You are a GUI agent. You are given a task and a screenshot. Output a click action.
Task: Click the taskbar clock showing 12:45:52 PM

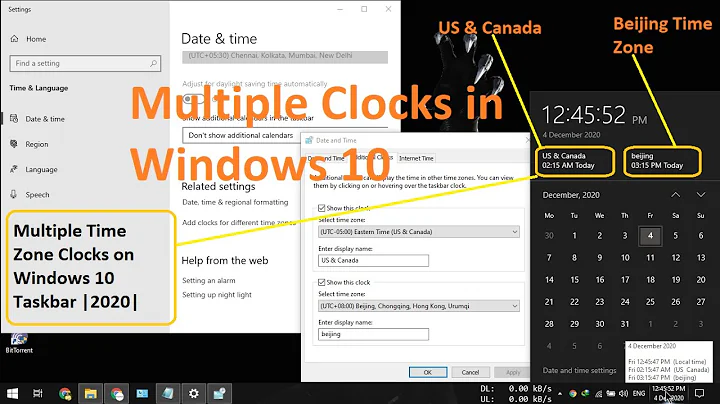(669, 393)
